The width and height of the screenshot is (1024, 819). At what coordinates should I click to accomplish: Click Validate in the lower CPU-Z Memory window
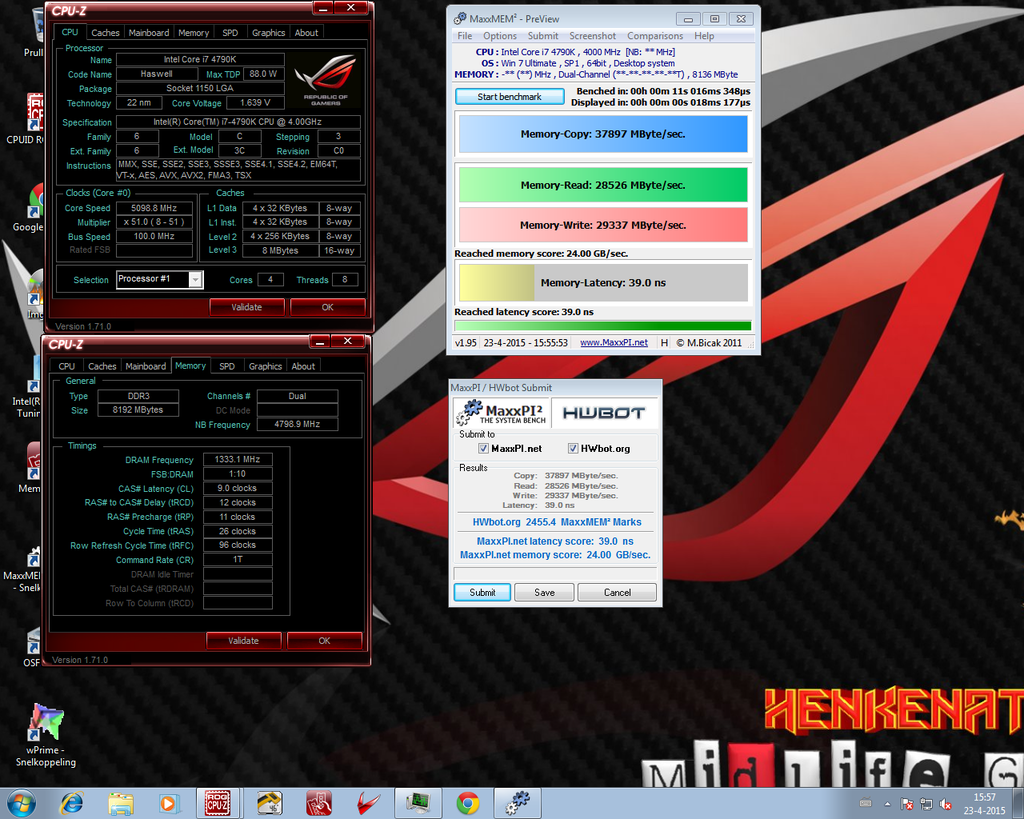coord(243,641)
